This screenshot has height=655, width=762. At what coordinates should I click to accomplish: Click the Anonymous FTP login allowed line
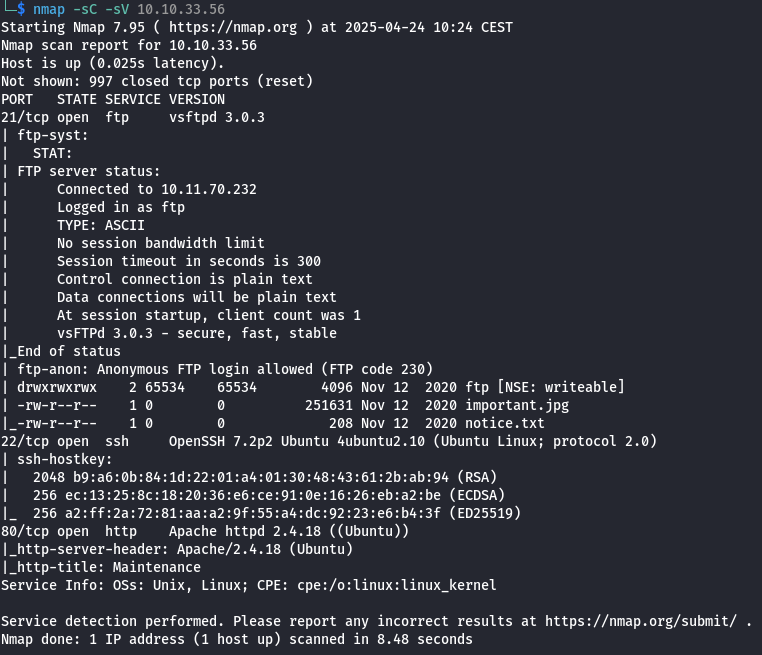(225, 369)
